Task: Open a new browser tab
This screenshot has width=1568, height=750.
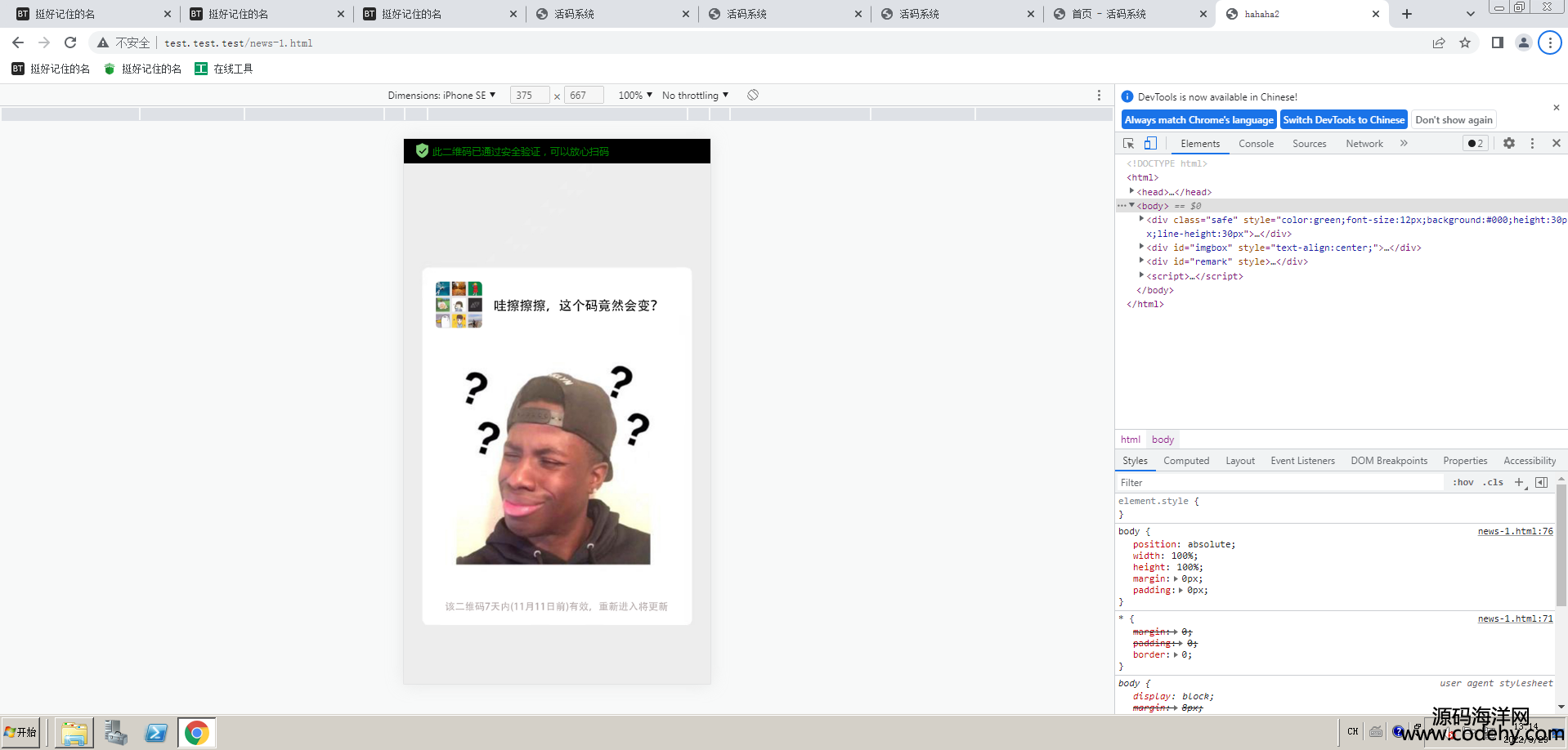Action: tap(1407, 14)
